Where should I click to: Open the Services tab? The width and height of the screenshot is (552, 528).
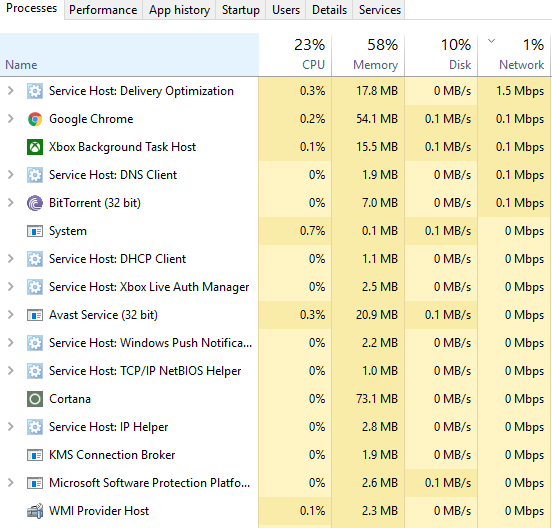point(380,10)
